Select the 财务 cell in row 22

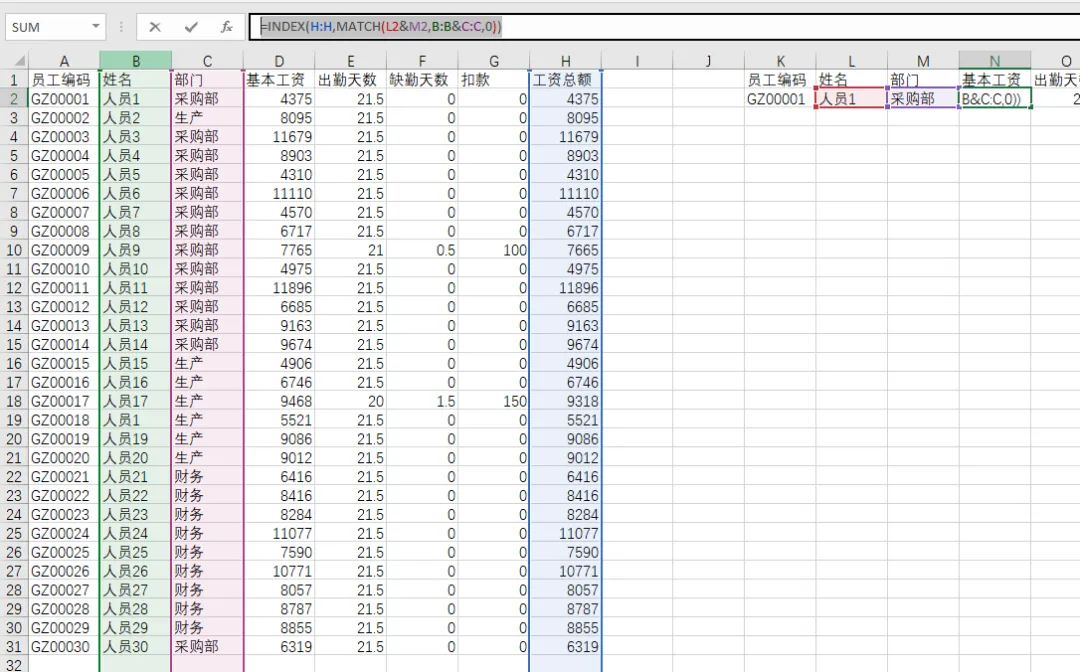[x=207, y=476]
